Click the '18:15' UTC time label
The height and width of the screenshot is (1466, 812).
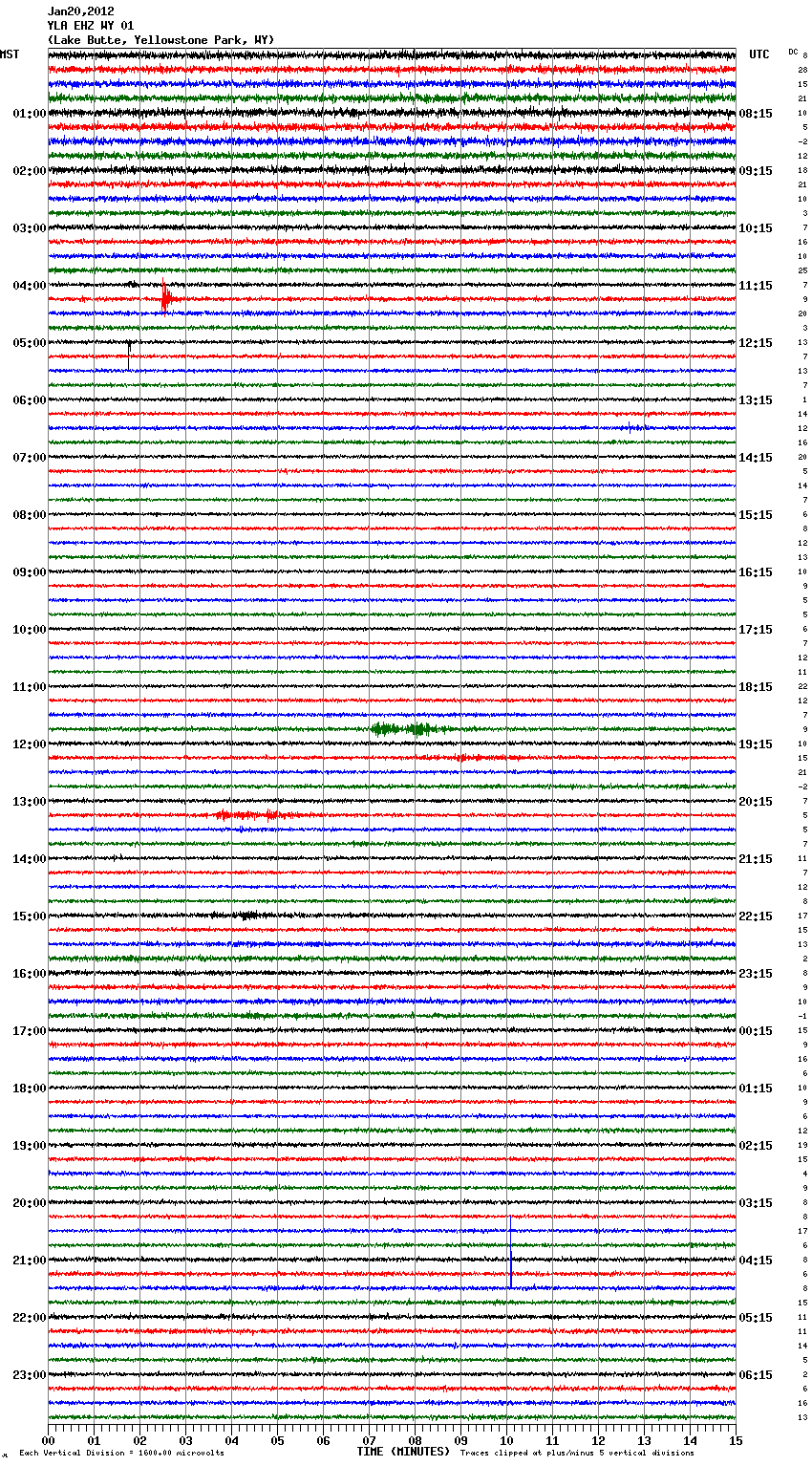756,687
